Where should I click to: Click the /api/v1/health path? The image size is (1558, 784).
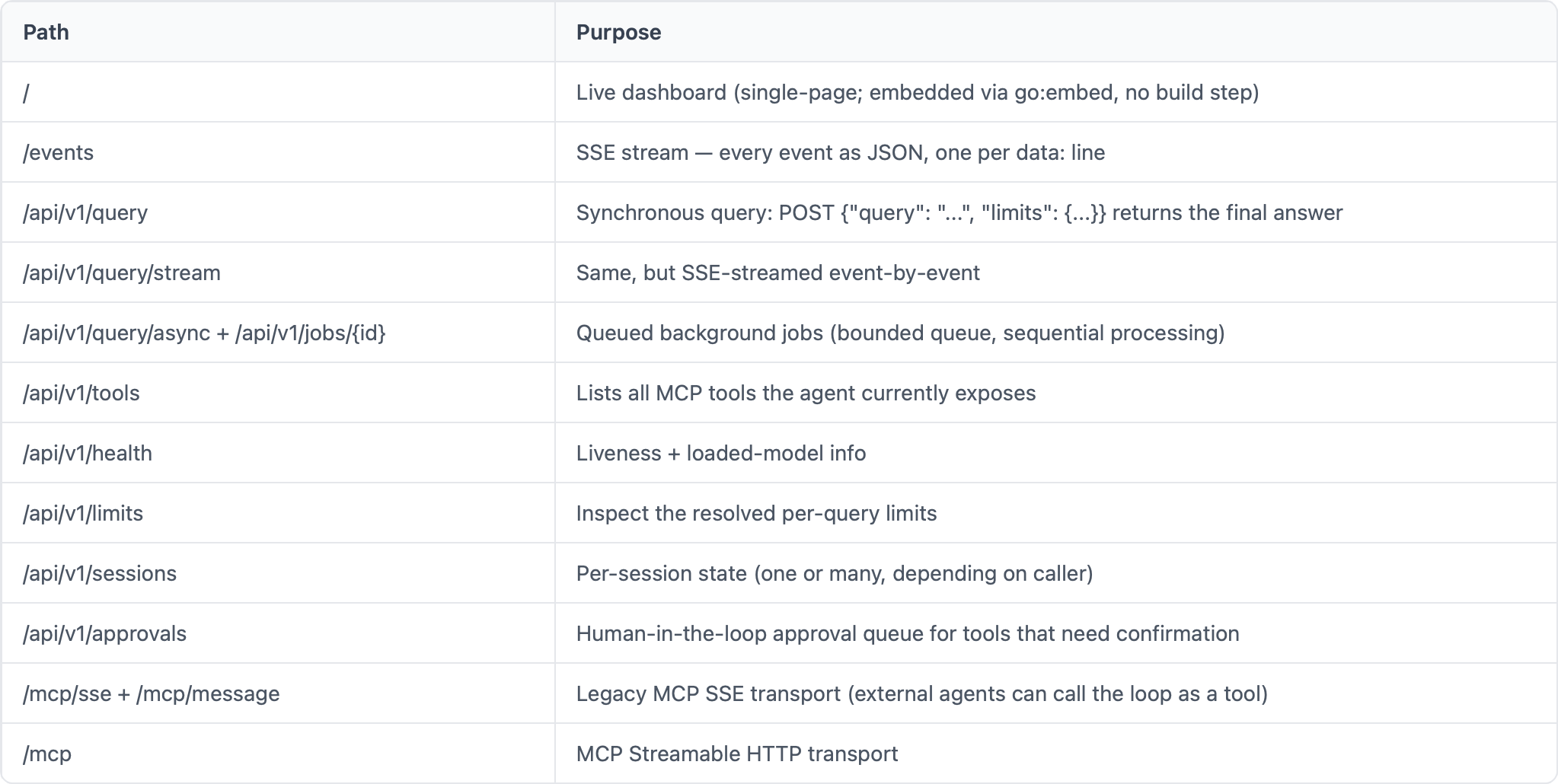click(88, 453)
